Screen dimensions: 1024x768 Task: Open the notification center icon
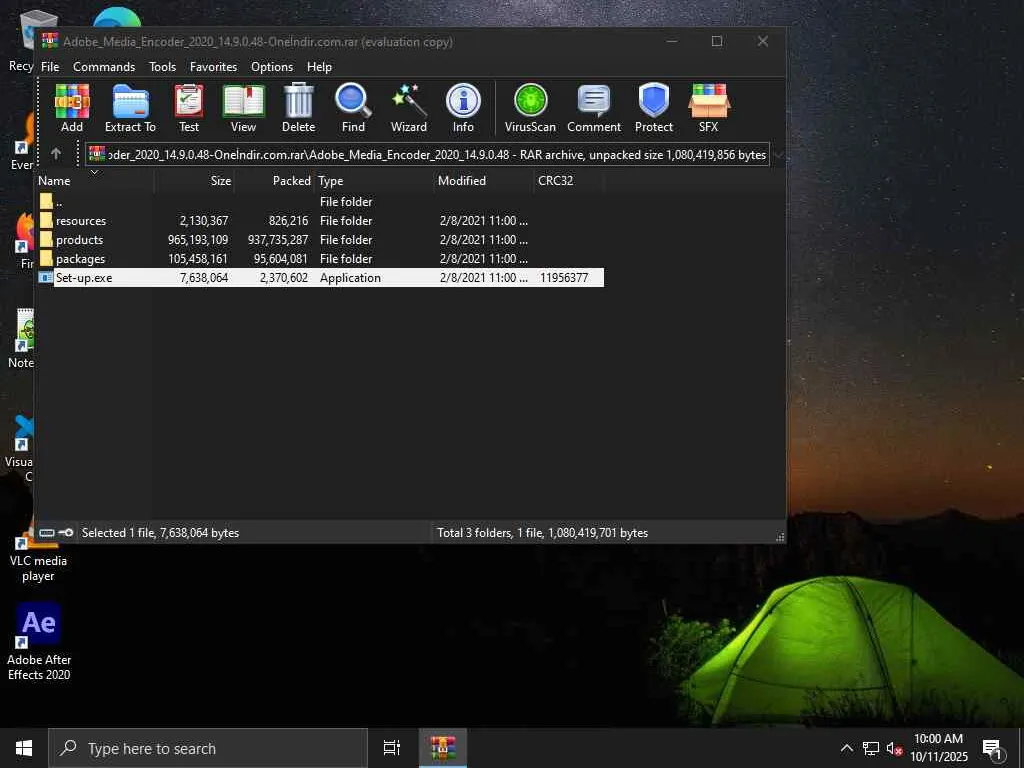click(x=992, y=749)
